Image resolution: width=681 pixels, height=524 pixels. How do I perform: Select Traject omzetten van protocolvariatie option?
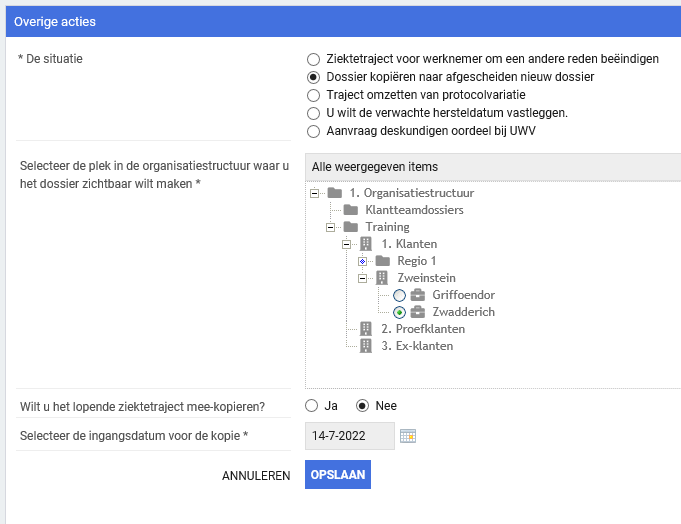point(314,95)
